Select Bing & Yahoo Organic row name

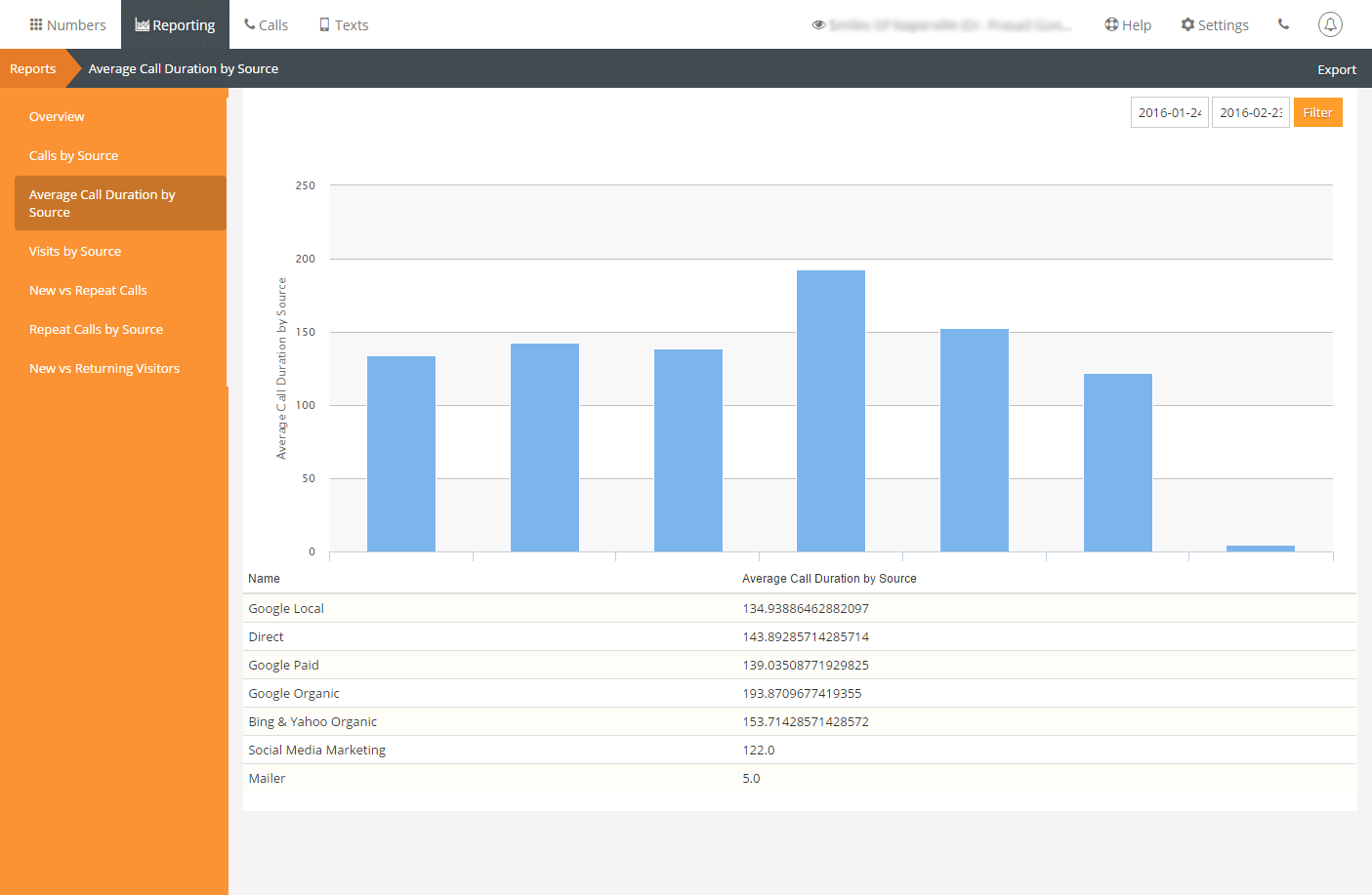click(x=312, y=721)
